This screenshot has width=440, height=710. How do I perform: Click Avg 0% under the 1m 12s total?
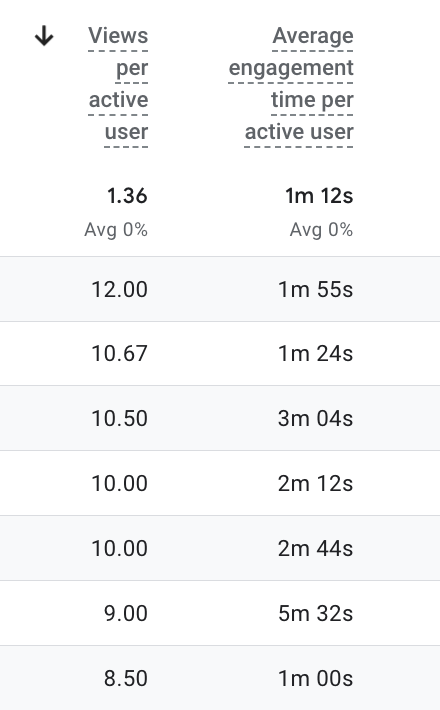(321, 230)
